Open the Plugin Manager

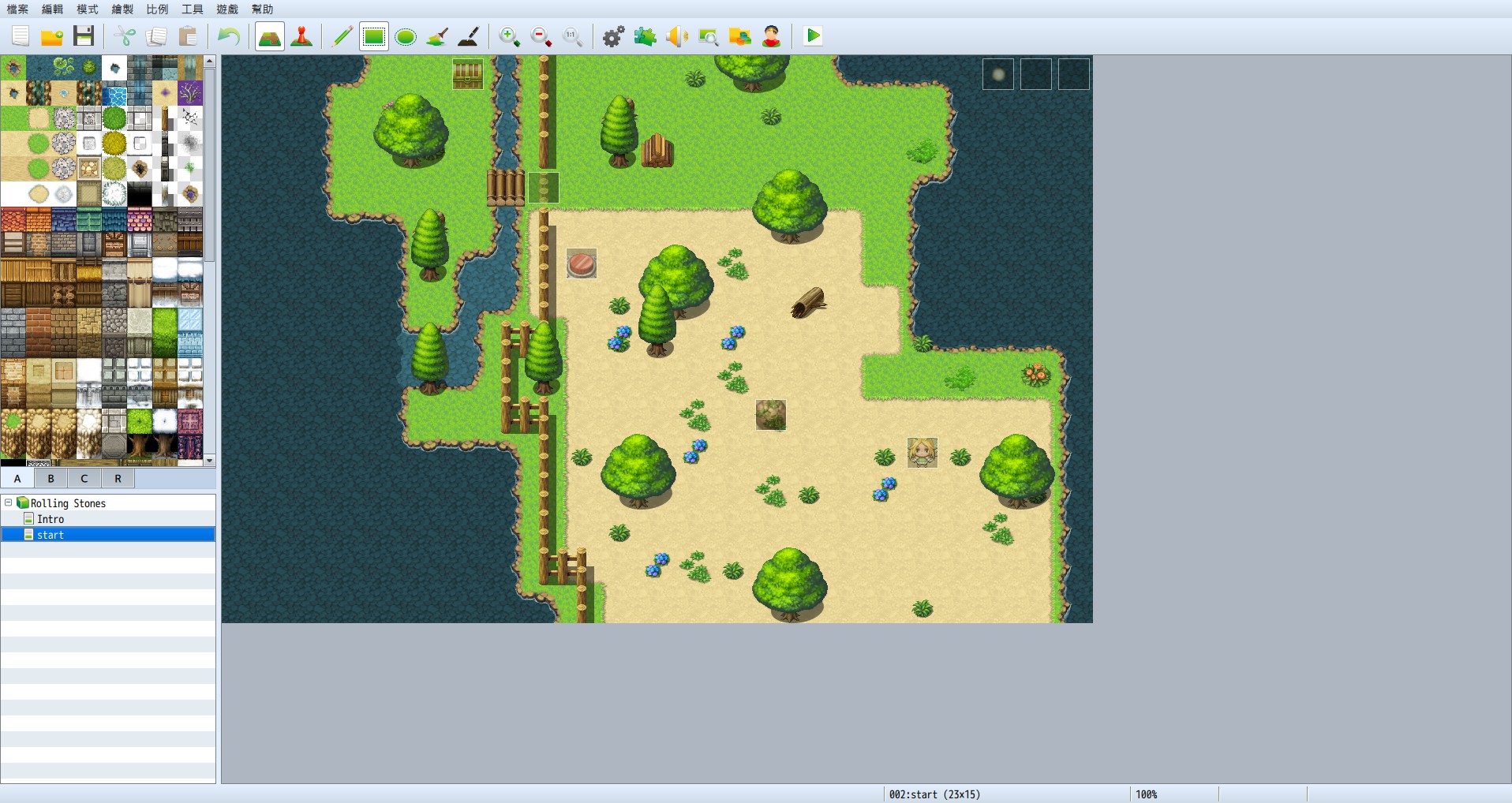[x=645, y=36]
